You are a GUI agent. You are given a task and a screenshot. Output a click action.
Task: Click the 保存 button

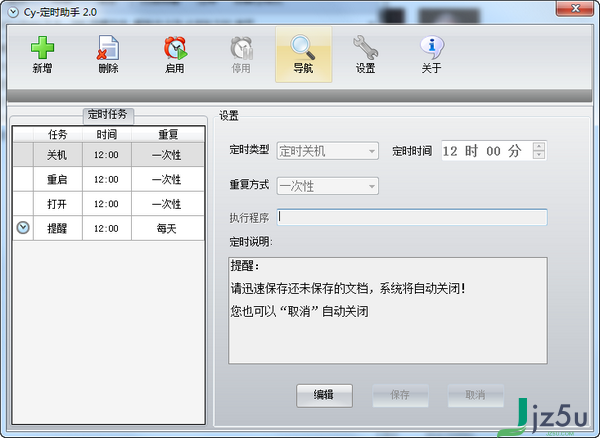click(400, 395)
